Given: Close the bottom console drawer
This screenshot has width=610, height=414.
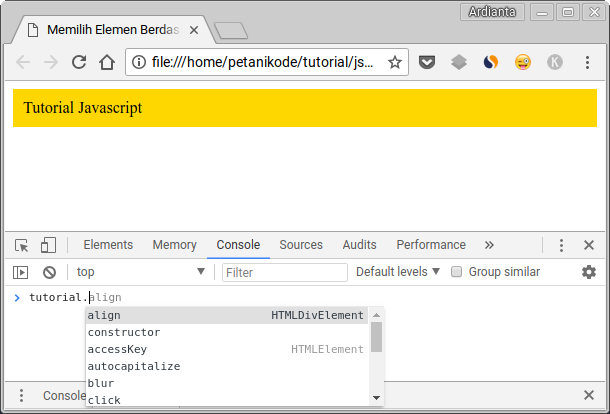Looking at the screenshot, I should [589, 395].
